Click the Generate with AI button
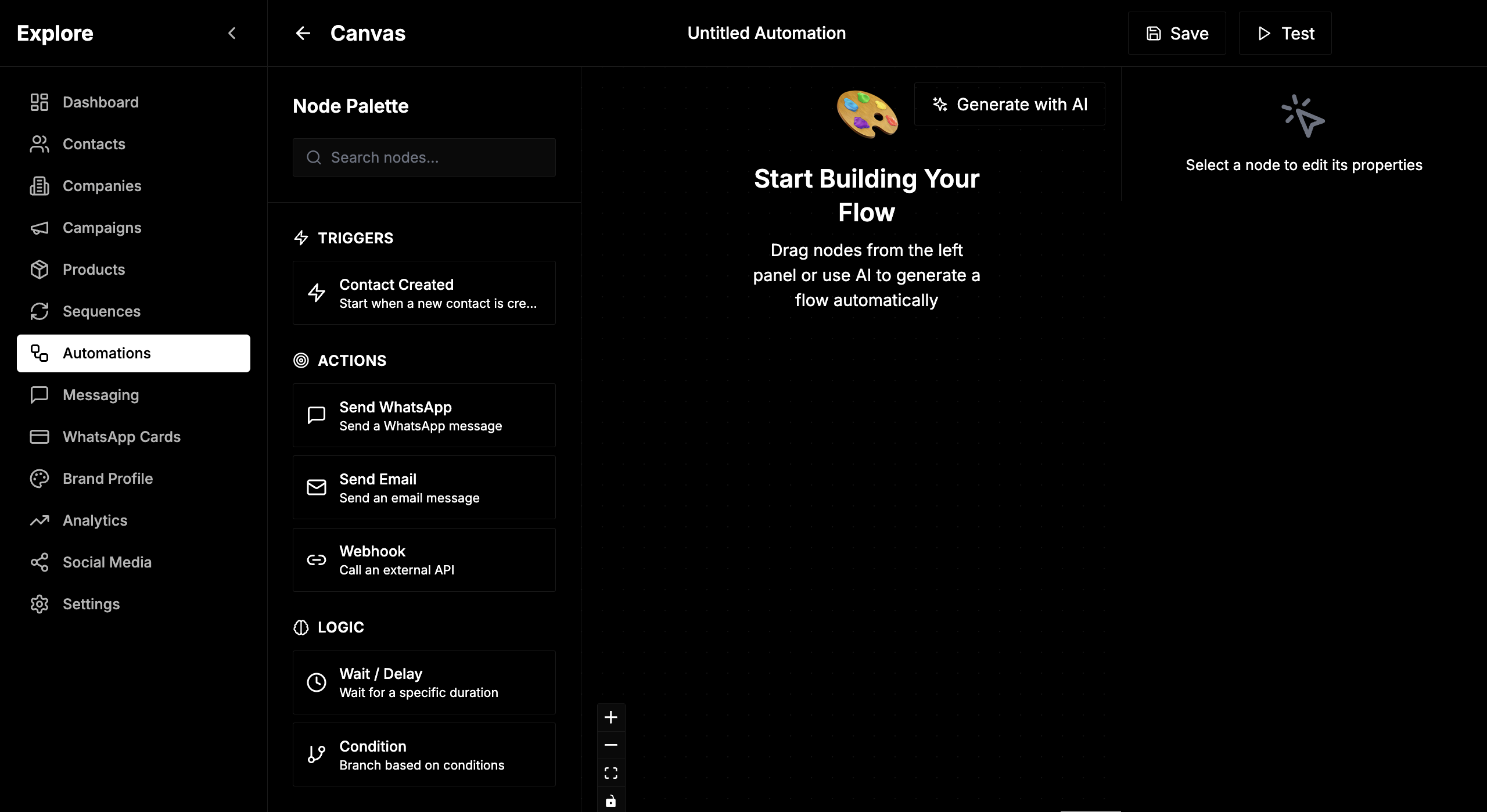 1010,105
